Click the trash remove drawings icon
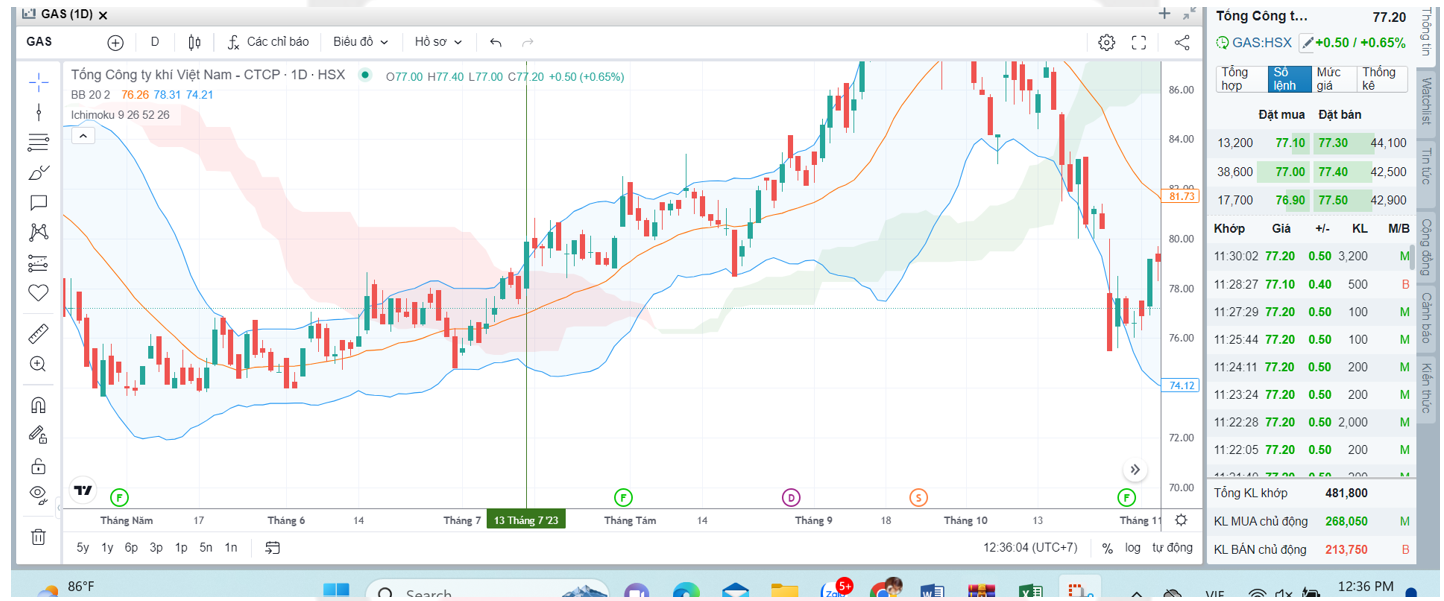The width and height of the screenshot is (1444, 601). pyautogui.click(x=38, y=537)
